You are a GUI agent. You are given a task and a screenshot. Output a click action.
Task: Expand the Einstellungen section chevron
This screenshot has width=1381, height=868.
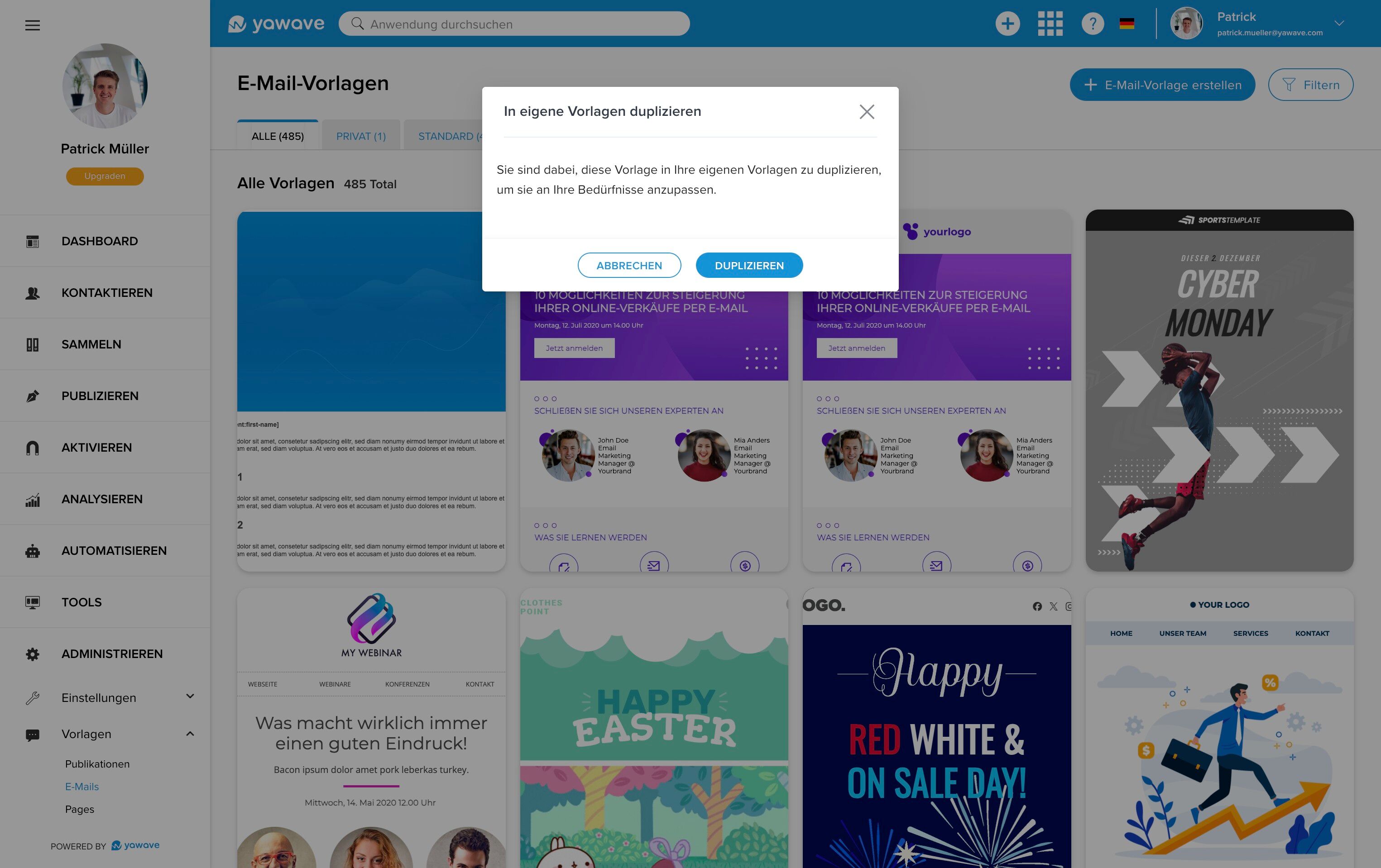tap(190, 696)
